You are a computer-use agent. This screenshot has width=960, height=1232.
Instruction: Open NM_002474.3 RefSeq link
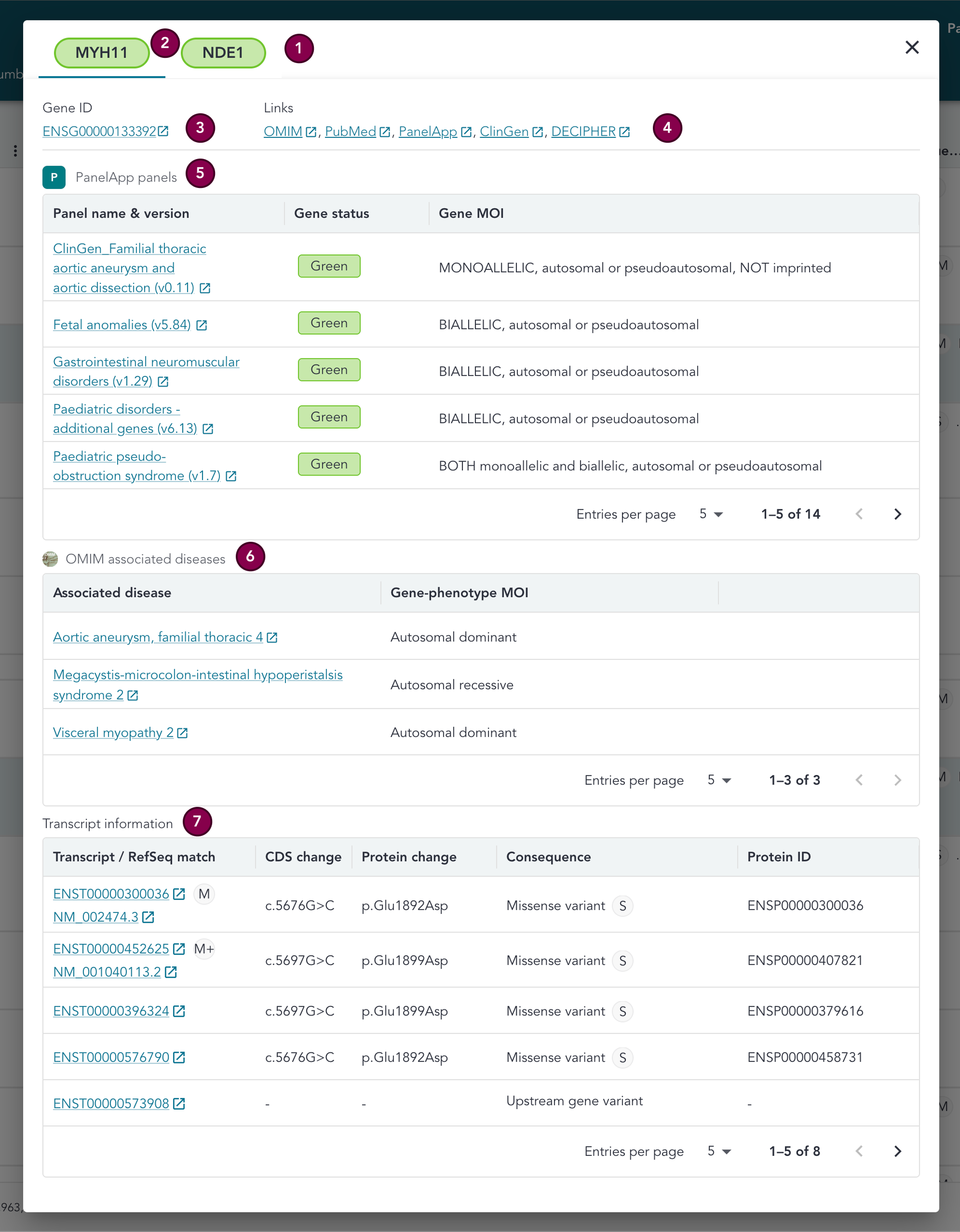(x=95, y=917)
